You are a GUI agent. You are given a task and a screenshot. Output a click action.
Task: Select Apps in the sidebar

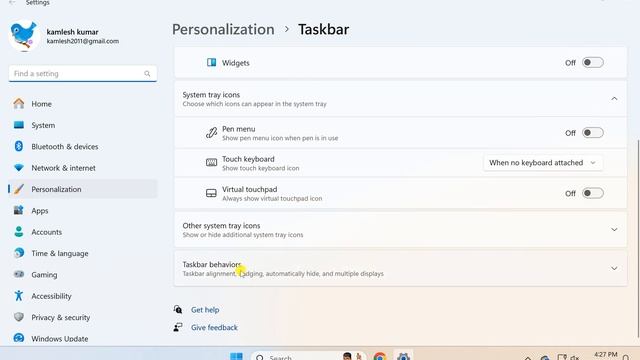coord(82,211)
